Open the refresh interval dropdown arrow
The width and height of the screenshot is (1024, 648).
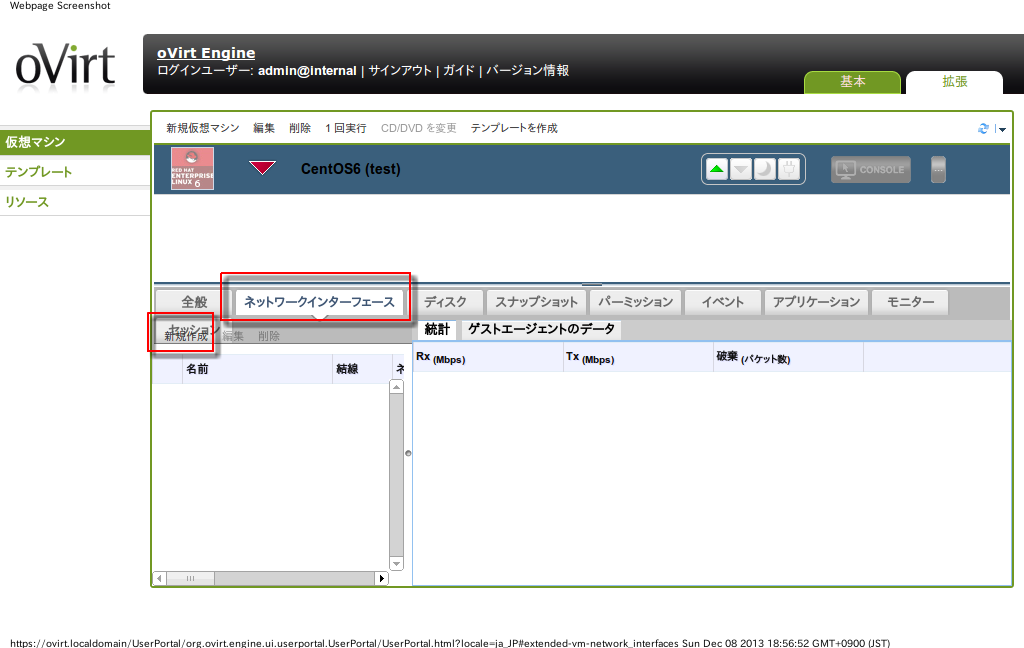click(x=1002, y=129)
